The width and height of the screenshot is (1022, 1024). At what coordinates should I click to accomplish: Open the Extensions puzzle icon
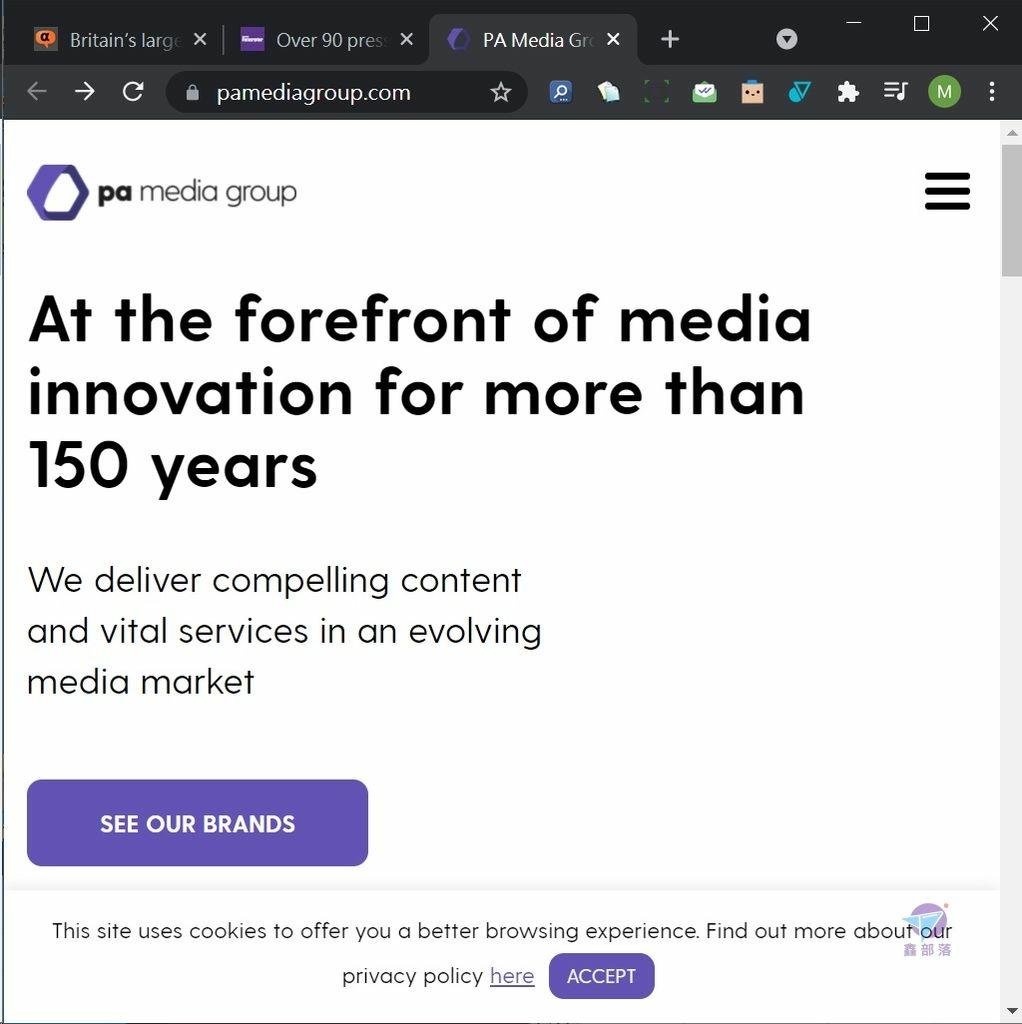(848, 91)
